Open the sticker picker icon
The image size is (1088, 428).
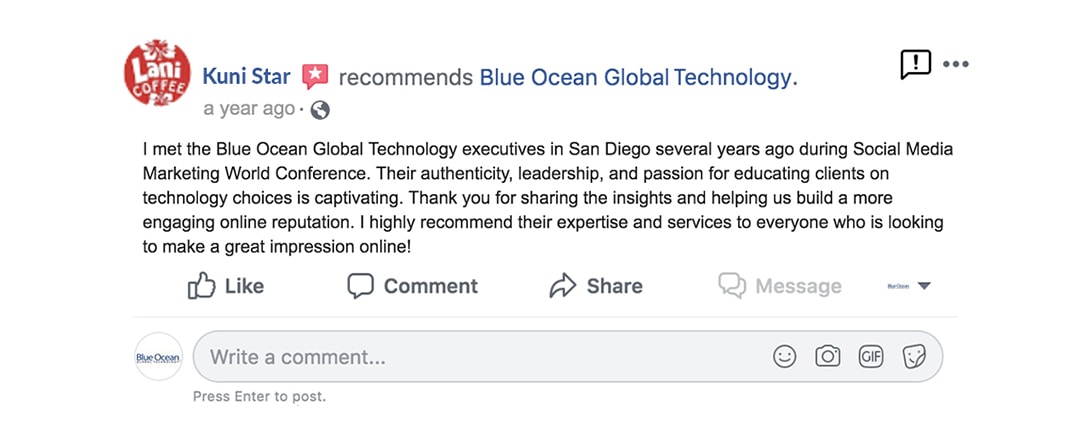click(914, 357)
